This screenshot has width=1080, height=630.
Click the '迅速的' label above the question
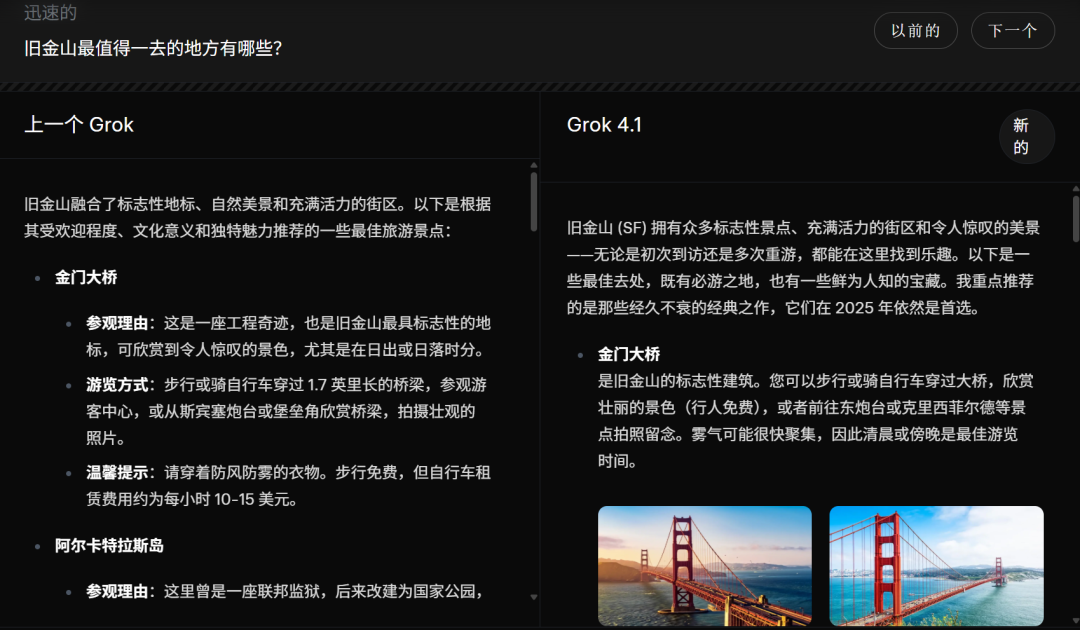tap(49, 13)
